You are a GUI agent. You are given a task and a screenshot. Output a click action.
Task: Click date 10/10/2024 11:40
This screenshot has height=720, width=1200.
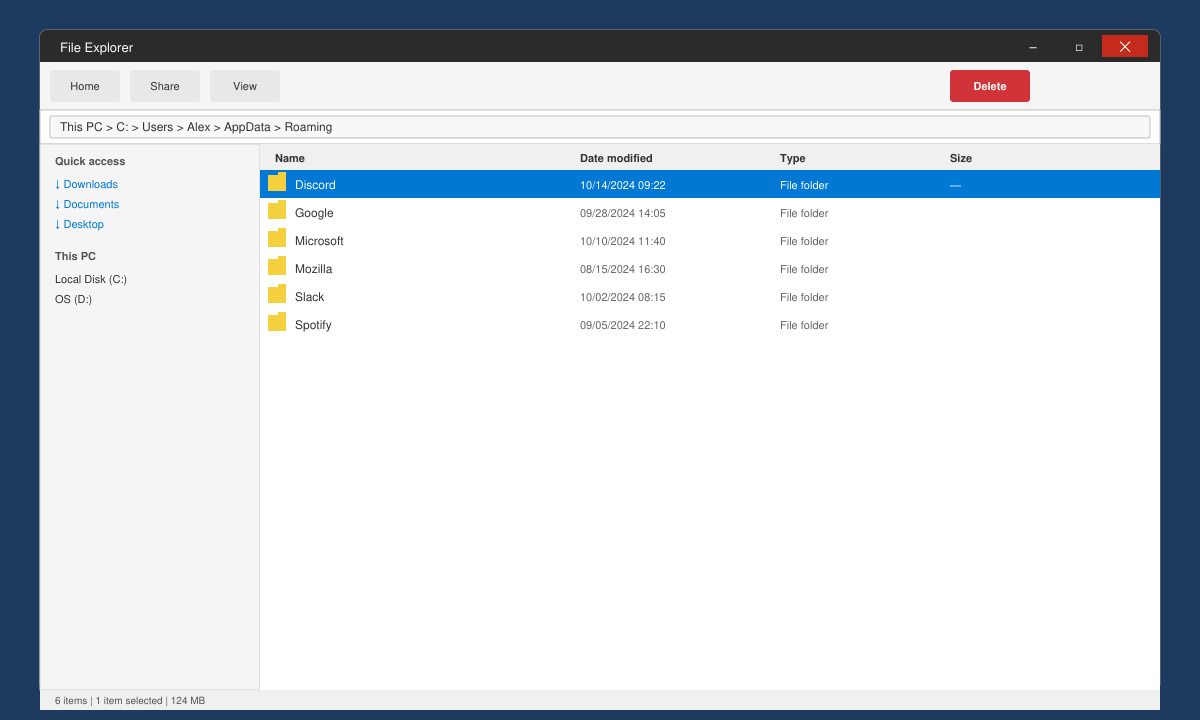pos(623,241)
